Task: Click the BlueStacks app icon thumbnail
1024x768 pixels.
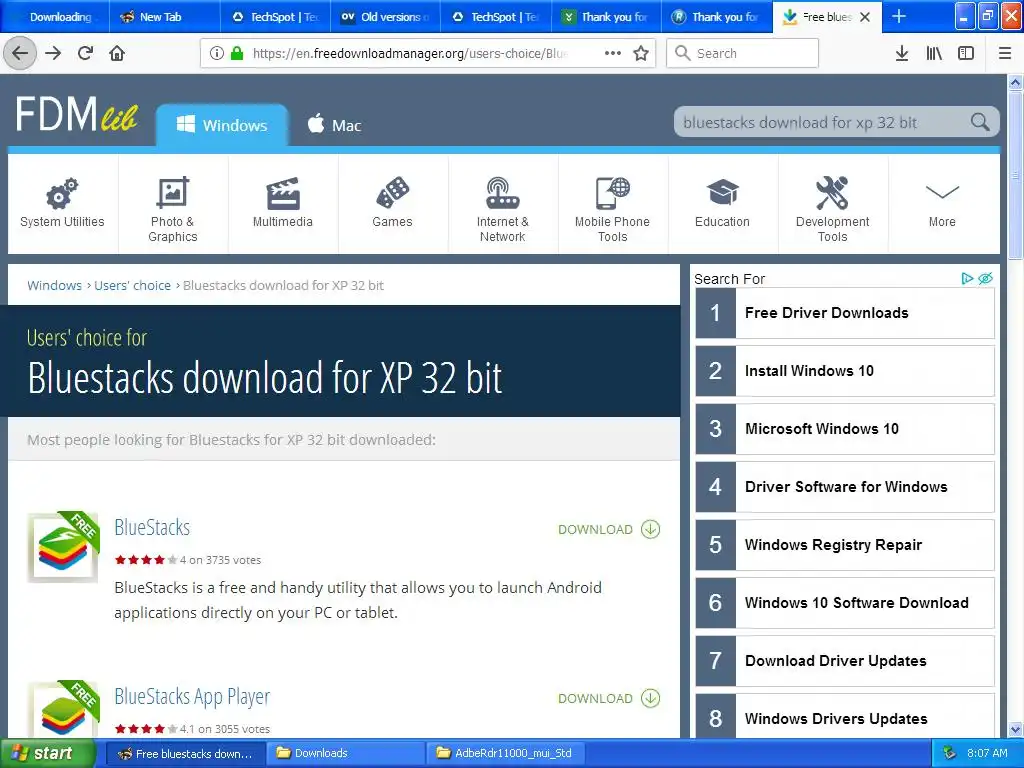Action: tap(63, 547)
